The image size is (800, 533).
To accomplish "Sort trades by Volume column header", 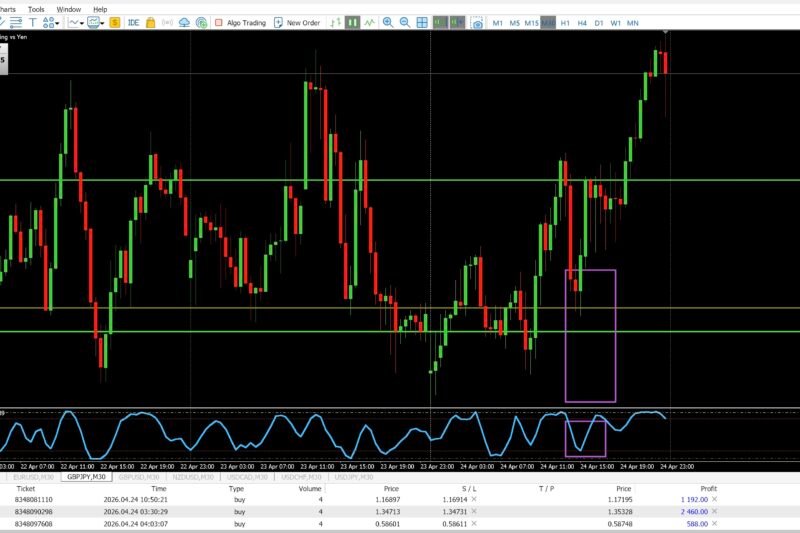I will 310,489.
